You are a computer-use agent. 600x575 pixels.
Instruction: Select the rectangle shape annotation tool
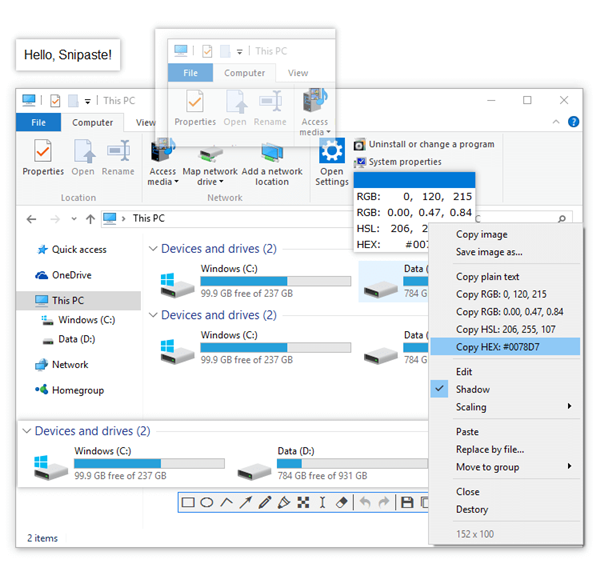pyautogui.click(x=188, y=502)
